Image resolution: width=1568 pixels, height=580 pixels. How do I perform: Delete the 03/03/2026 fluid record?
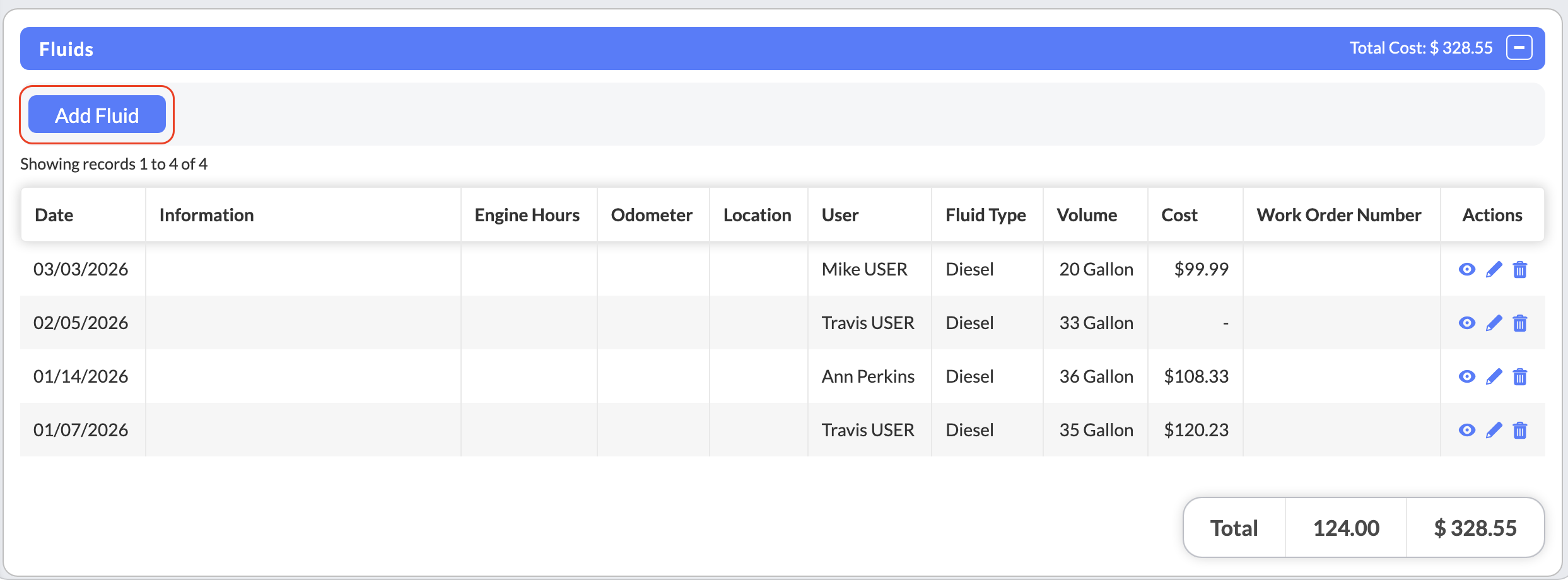1520,269
